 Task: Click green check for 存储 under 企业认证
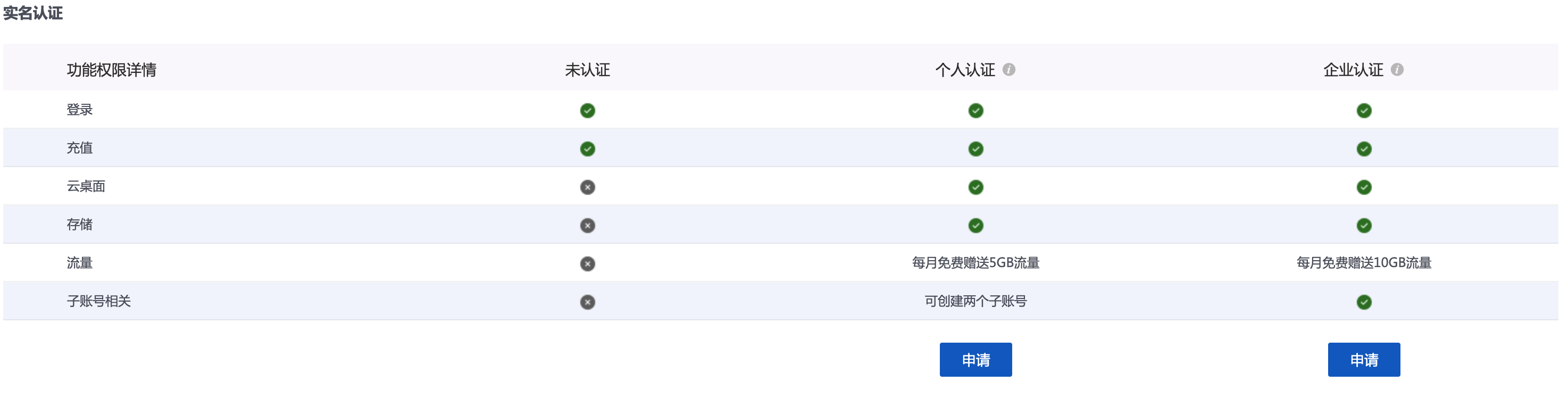point(1364,226)
